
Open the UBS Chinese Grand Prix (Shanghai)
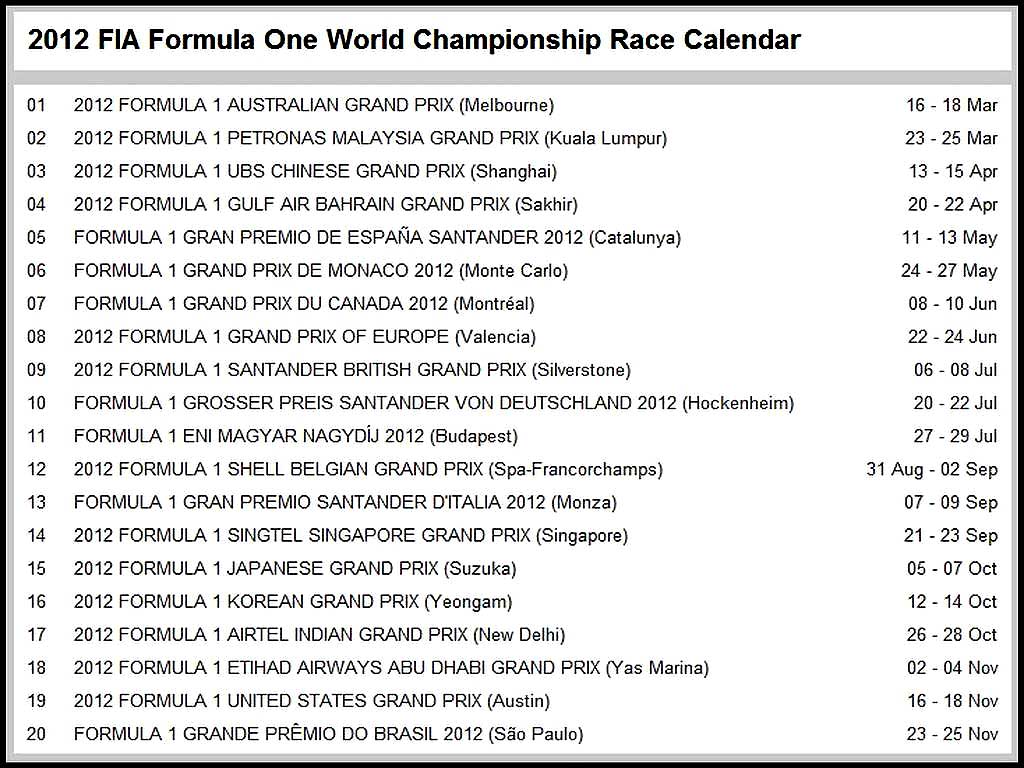(315, 171)
